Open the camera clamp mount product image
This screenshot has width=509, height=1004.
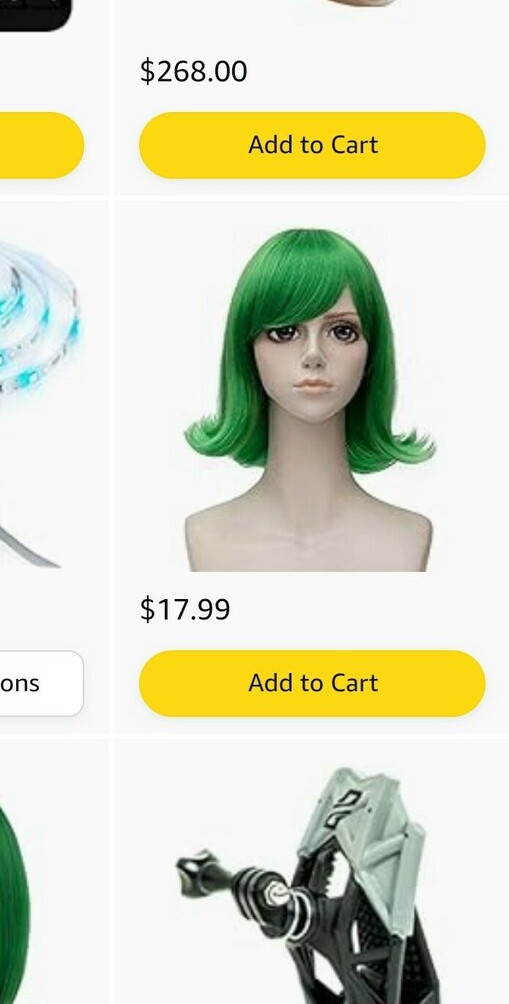[x=304, y=887]
